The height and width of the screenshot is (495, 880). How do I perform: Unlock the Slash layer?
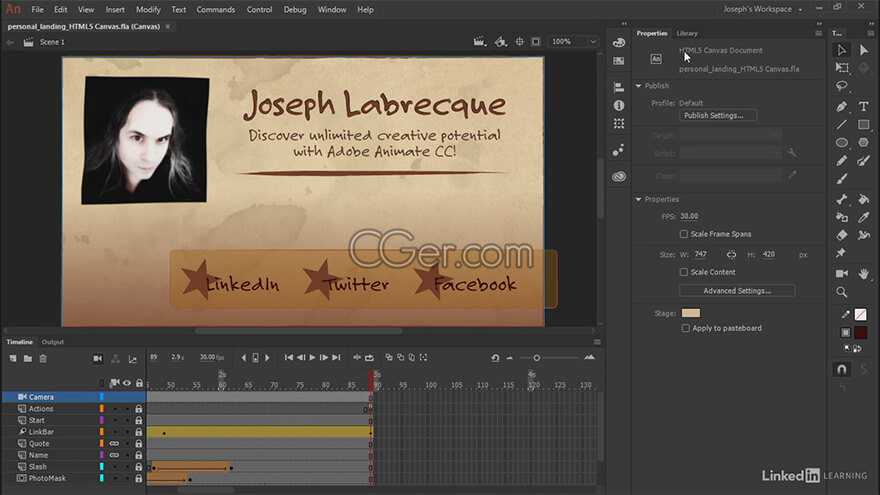click(x=139, y=467)
